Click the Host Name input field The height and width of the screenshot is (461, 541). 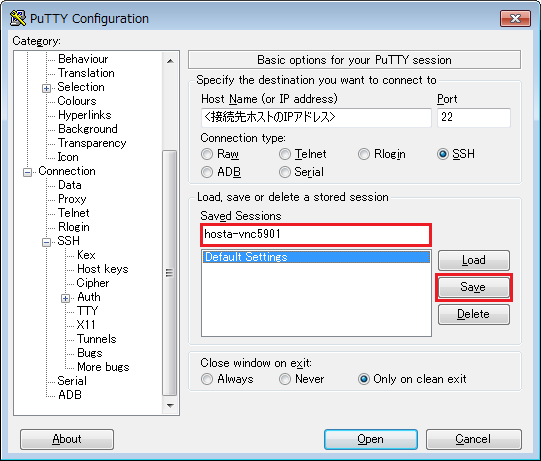[x=316, y=118]
